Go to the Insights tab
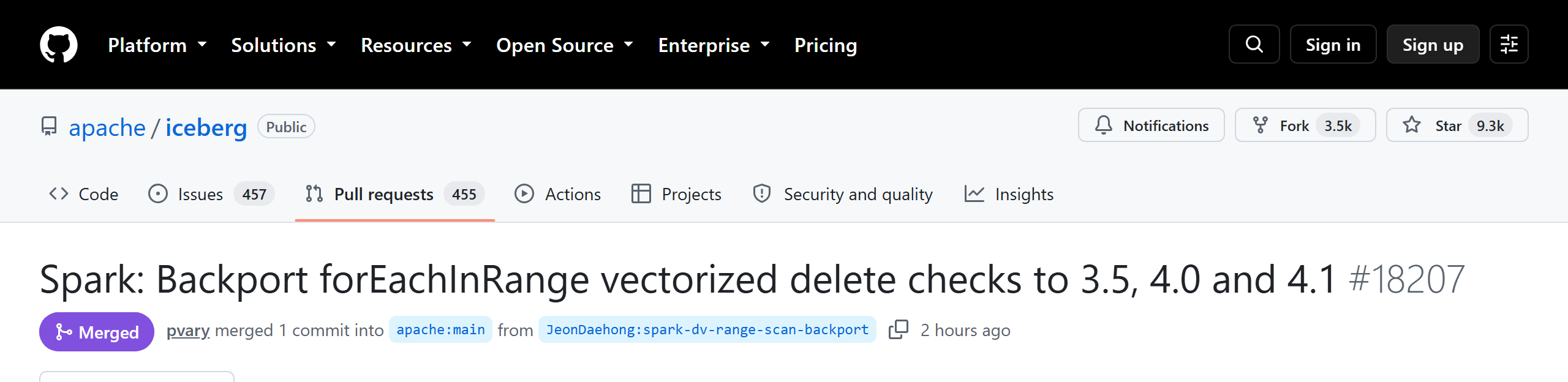The image size is (1568, 382). [x=1009, y=194]
